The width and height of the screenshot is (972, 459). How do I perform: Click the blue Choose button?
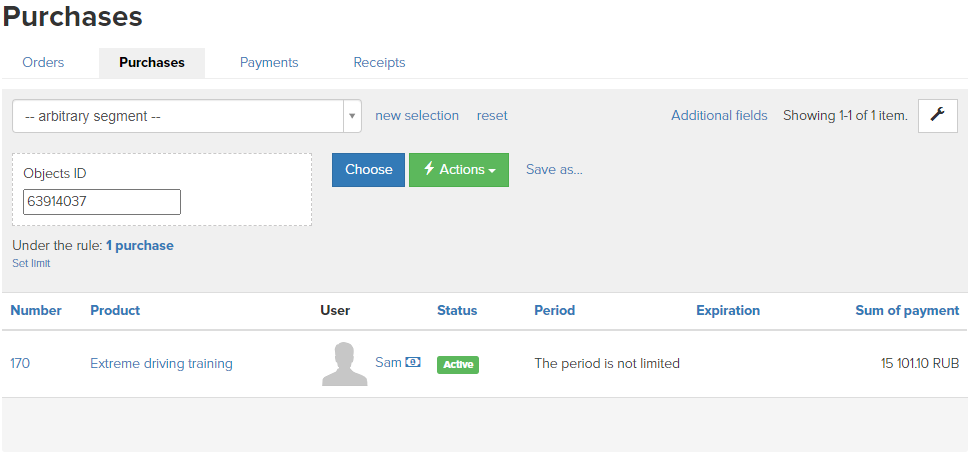(368, 170)
